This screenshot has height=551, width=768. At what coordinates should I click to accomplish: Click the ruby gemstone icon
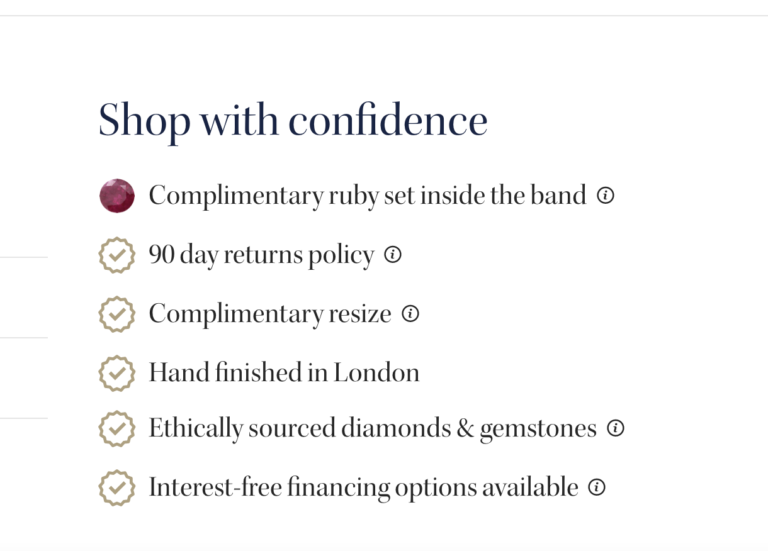coord(117,196)
